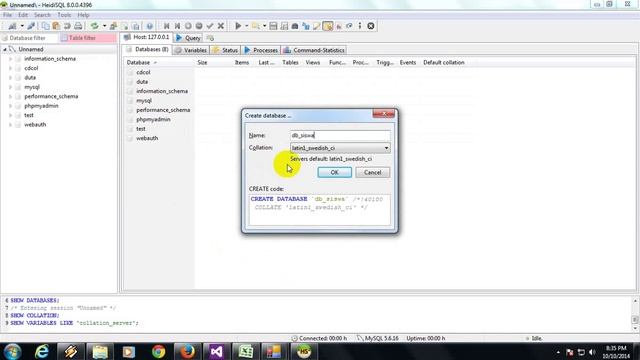Click the Delete row toolbar icon

(x=199, y=26)
